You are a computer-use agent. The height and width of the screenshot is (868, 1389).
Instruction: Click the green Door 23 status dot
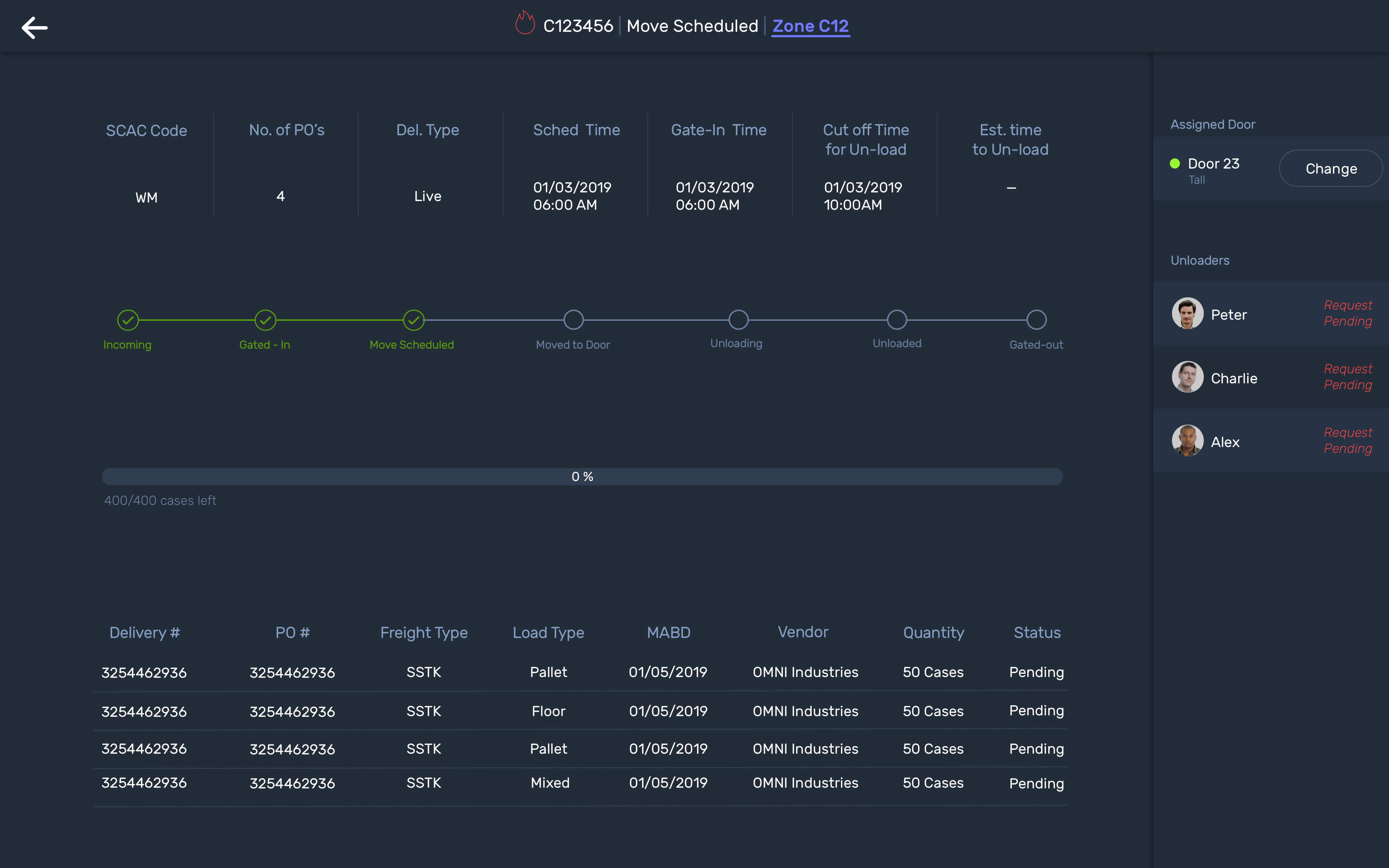coord(1175,163)
